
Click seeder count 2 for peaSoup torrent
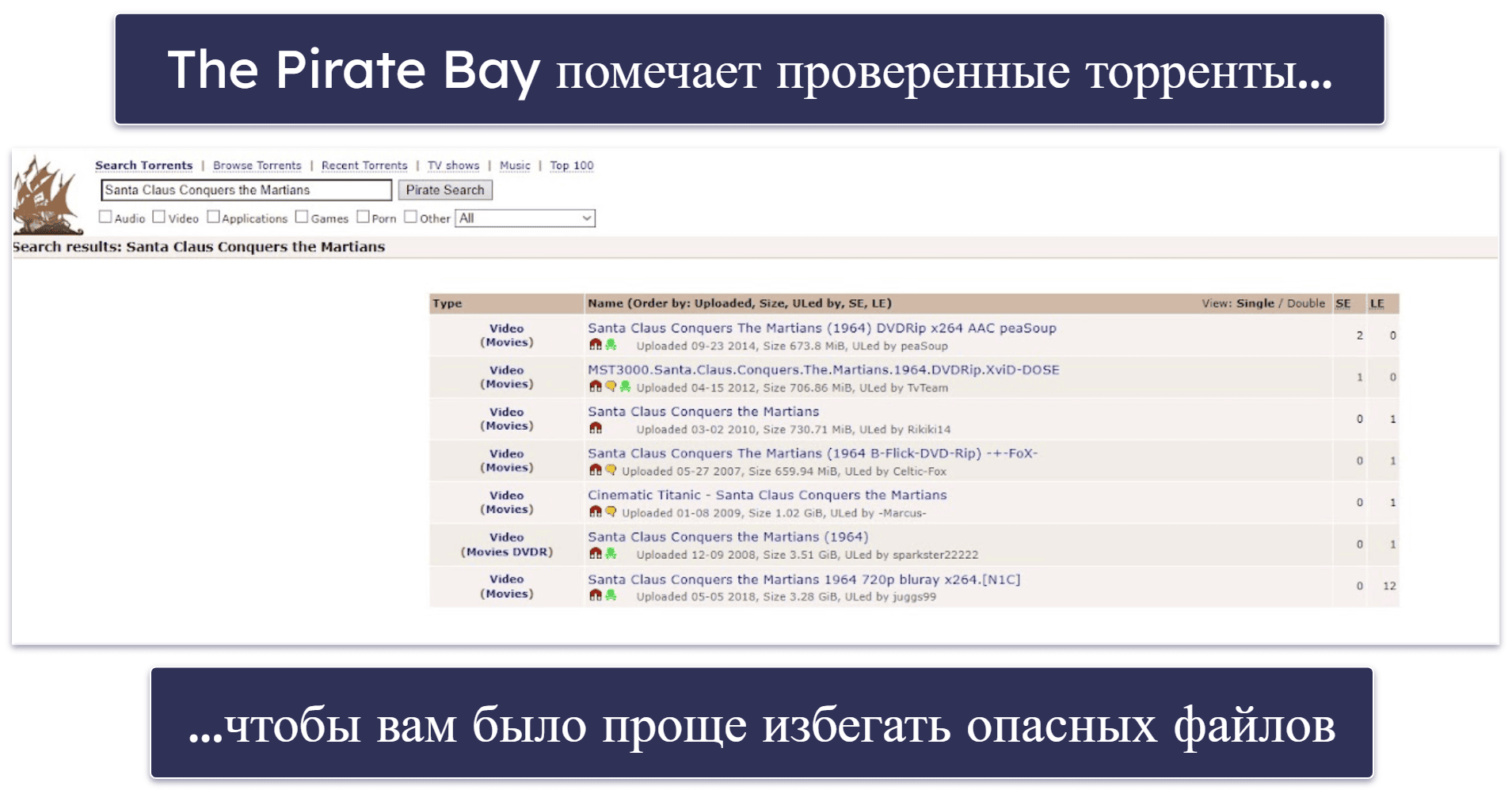coord(1360,335)
